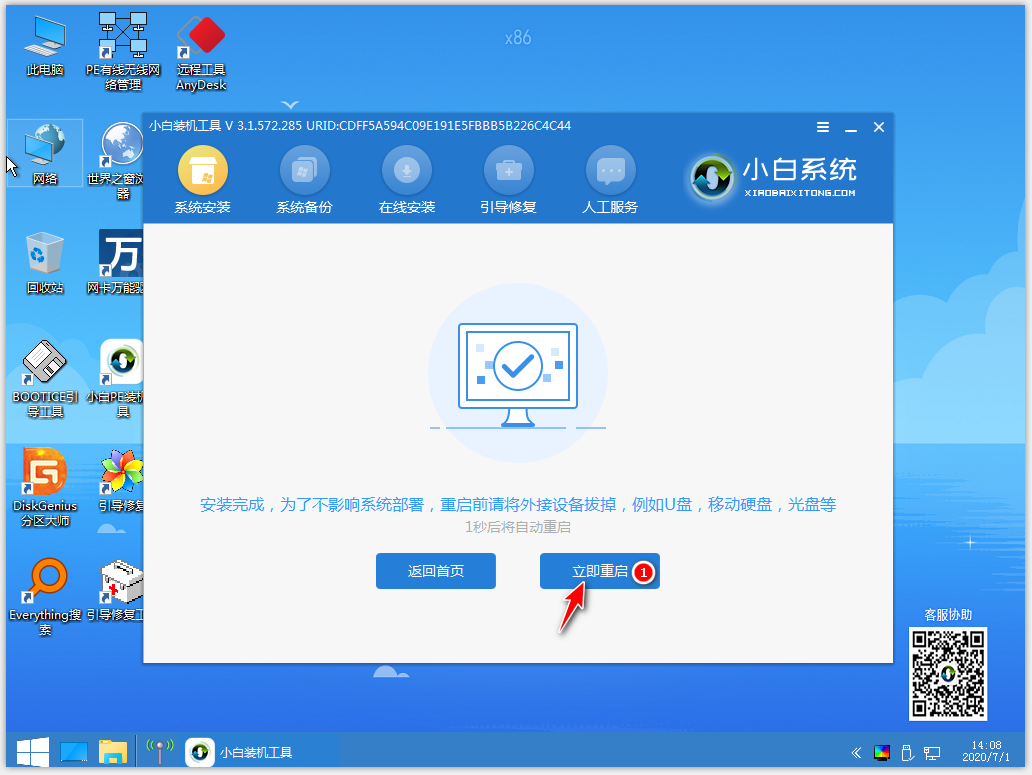Open the hamburger menu in title bar
Screen dimensions: 1032x775
823,127
